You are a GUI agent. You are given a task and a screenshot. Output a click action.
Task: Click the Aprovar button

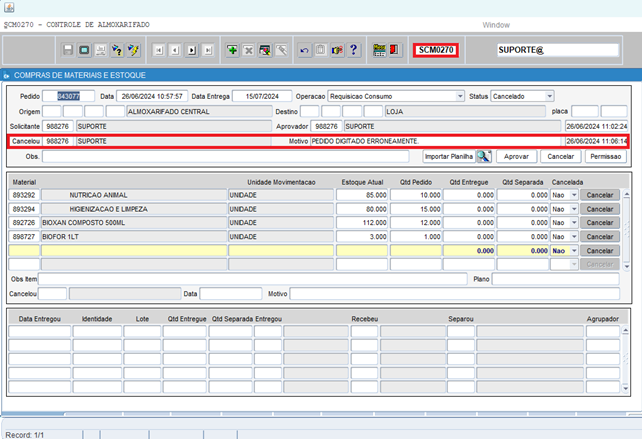pyautogui.click(x=516, y=156)
